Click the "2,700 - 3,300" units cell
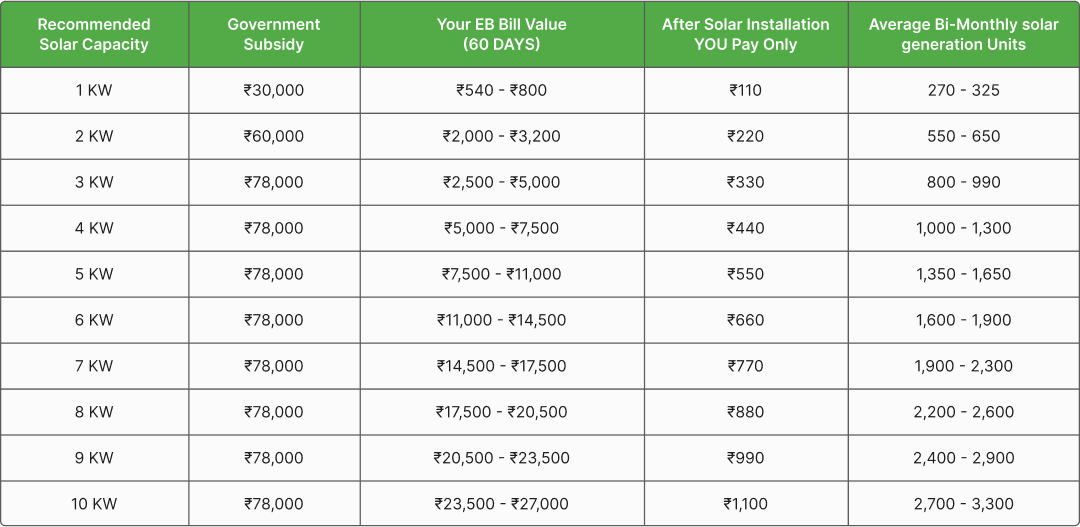 pyautogui.click(x=963, y=504)
